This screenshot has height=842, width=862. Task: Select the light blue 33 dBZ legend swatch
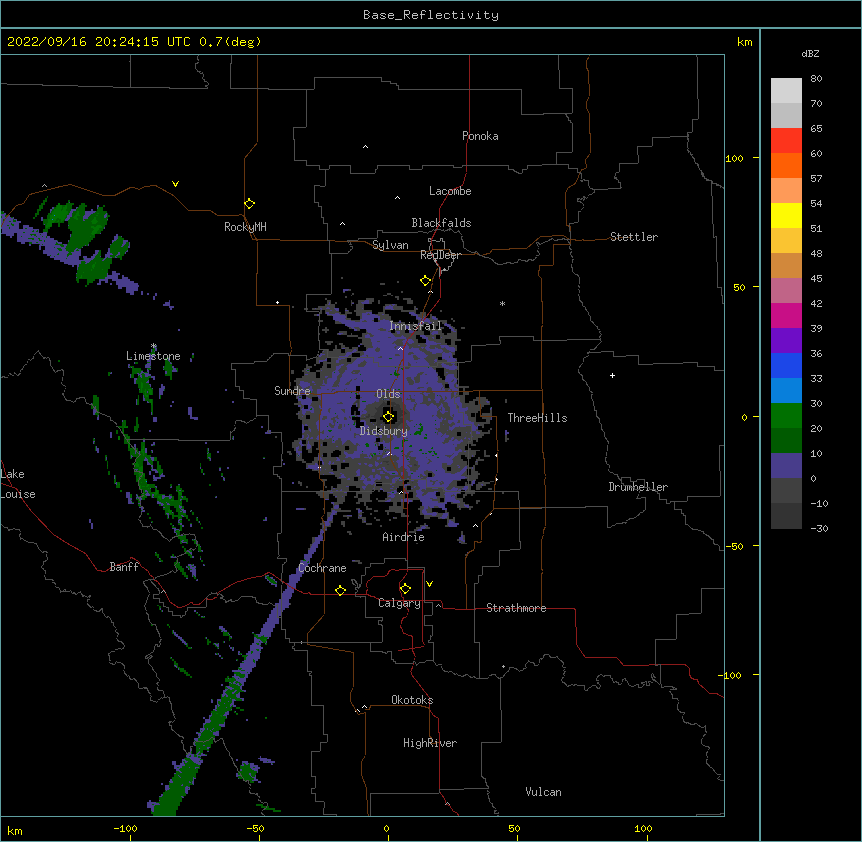[x=786, y=391]
